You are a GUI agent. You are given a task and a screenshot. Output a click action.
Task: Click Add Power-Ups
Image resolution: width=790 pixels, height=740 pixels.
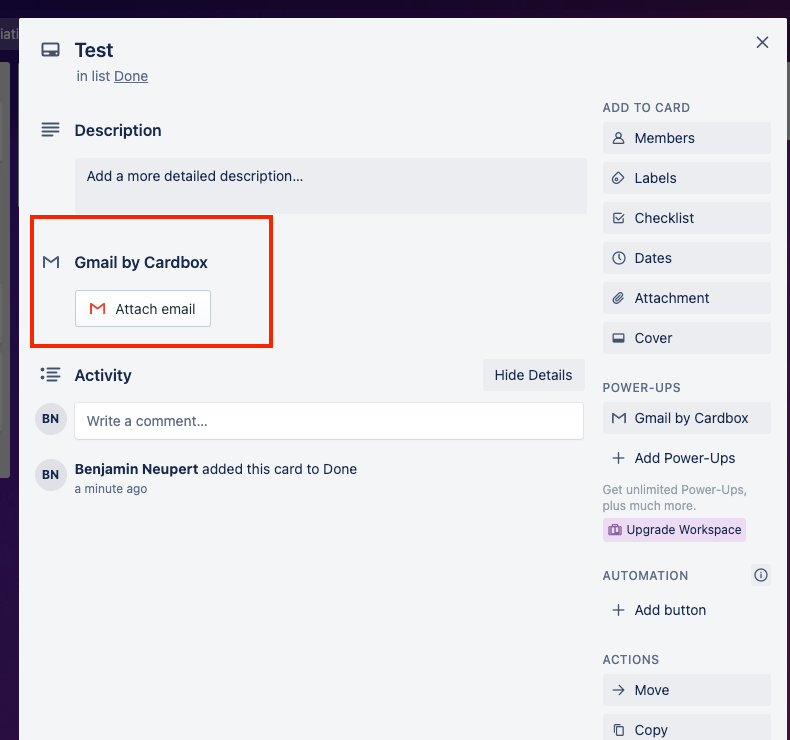(x=686, y=458)
